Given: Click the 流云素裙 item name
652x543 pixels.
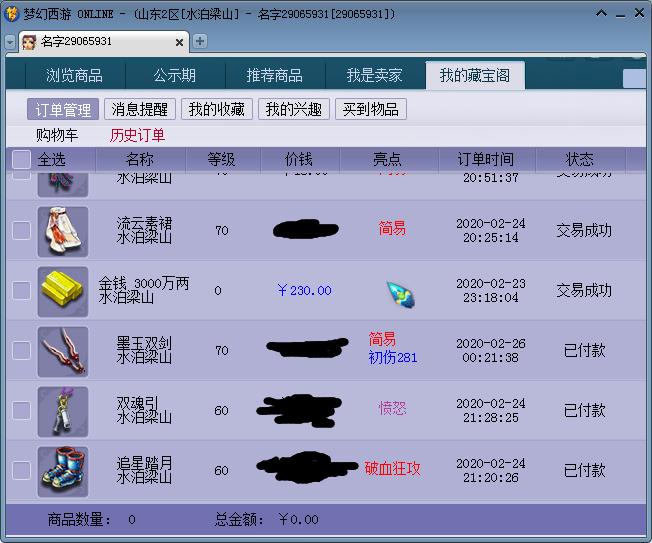Looking at the screenshot, I should (x=144, y=224).
